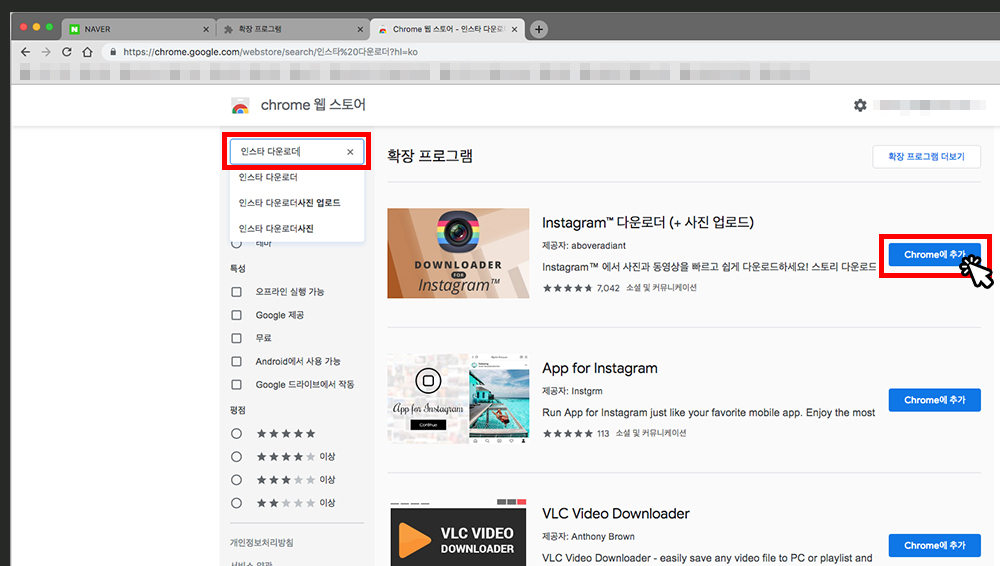
Task: Add VLC Video Downloader to Chrome
Action: click(934, 546)
